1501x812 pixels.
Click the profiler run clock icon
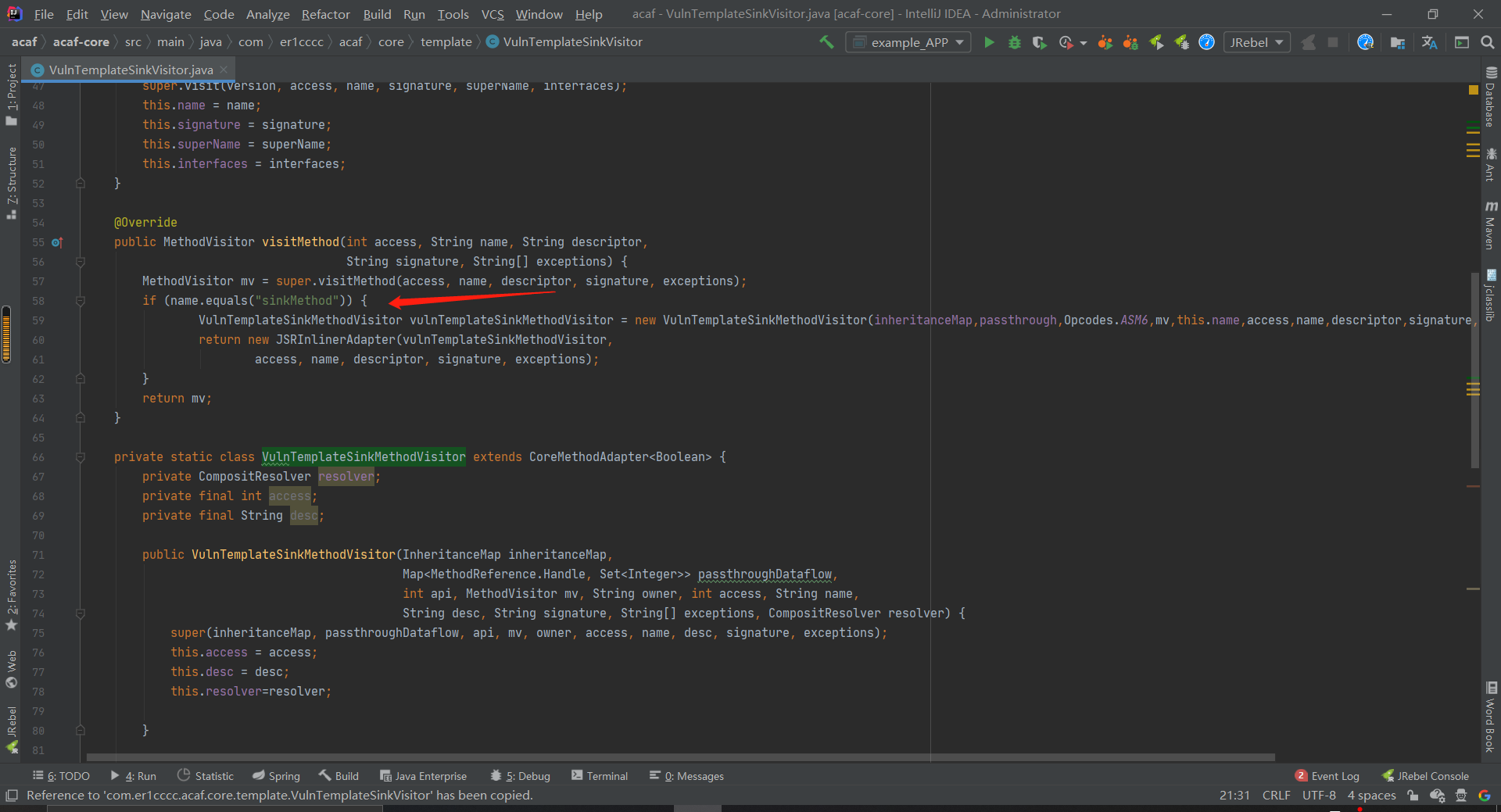[1066, 42]
